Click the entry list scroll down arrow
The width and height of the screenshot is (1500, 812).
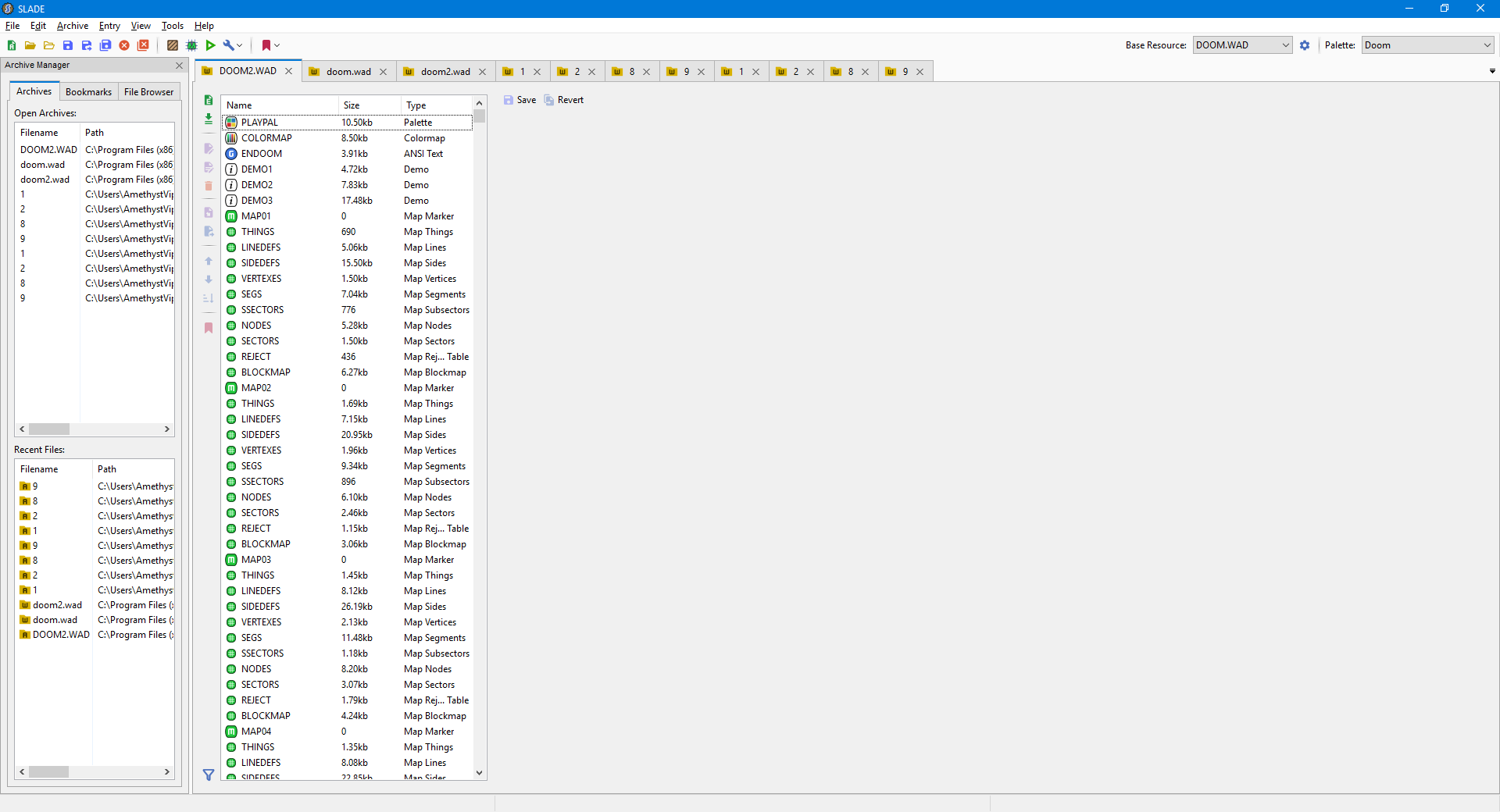(x=480, y=773)
